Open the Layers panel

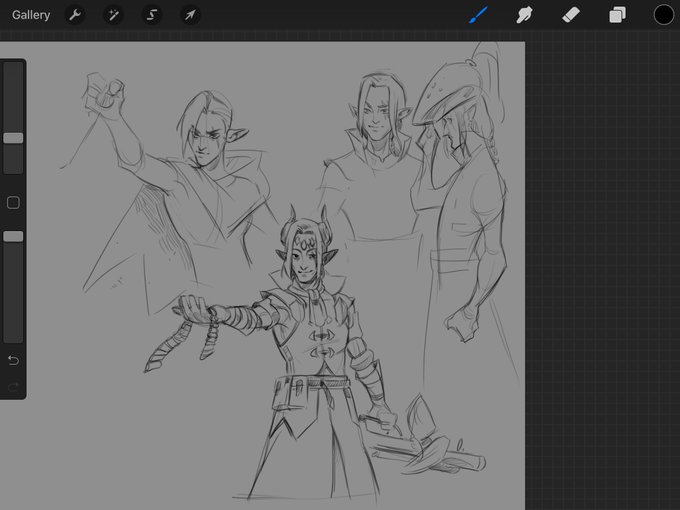pyautogui.click(x=617, y=15)
